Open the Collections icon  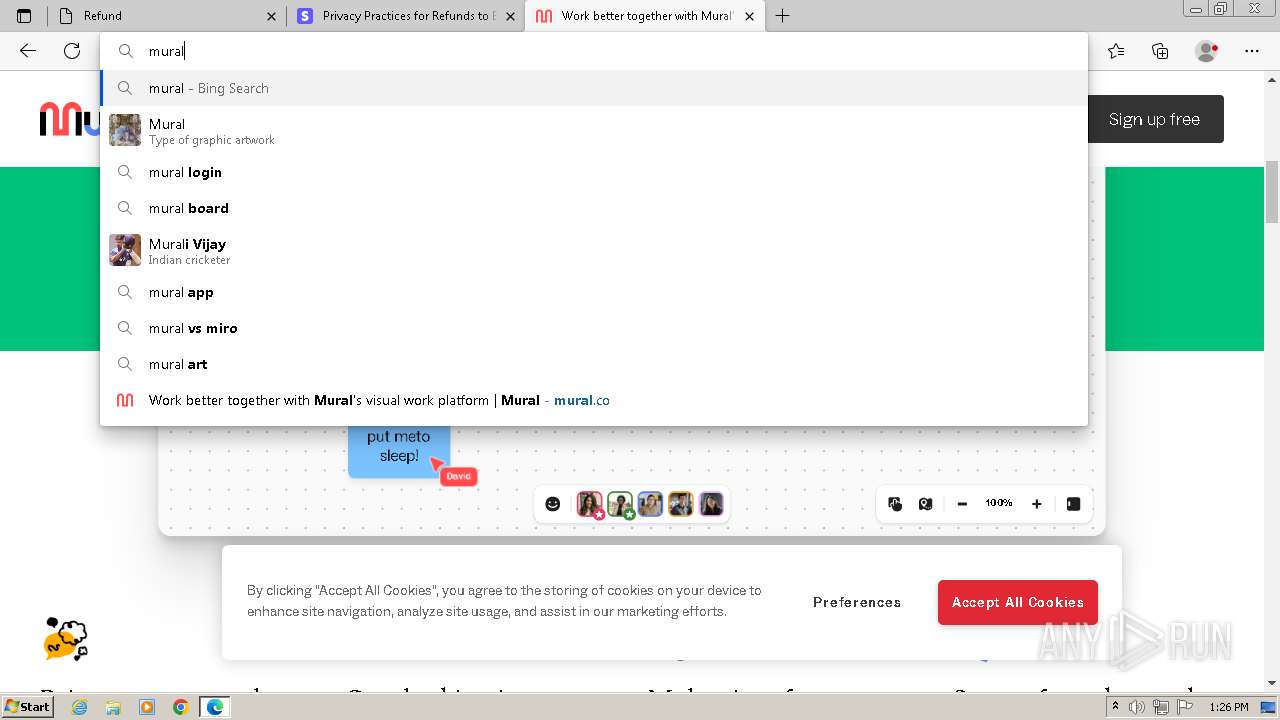(1160, 51)
